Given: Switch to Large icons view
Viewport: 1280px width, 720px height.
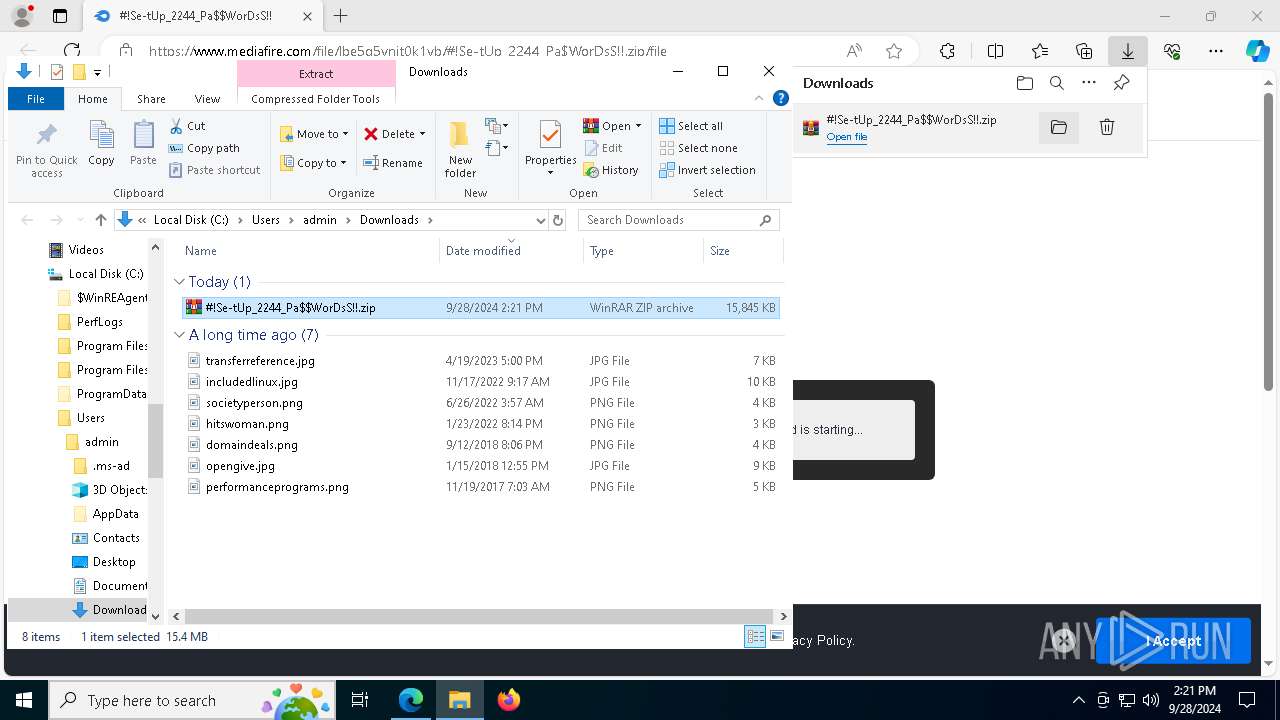Looking at the screenshot, I should pos(776,637).
